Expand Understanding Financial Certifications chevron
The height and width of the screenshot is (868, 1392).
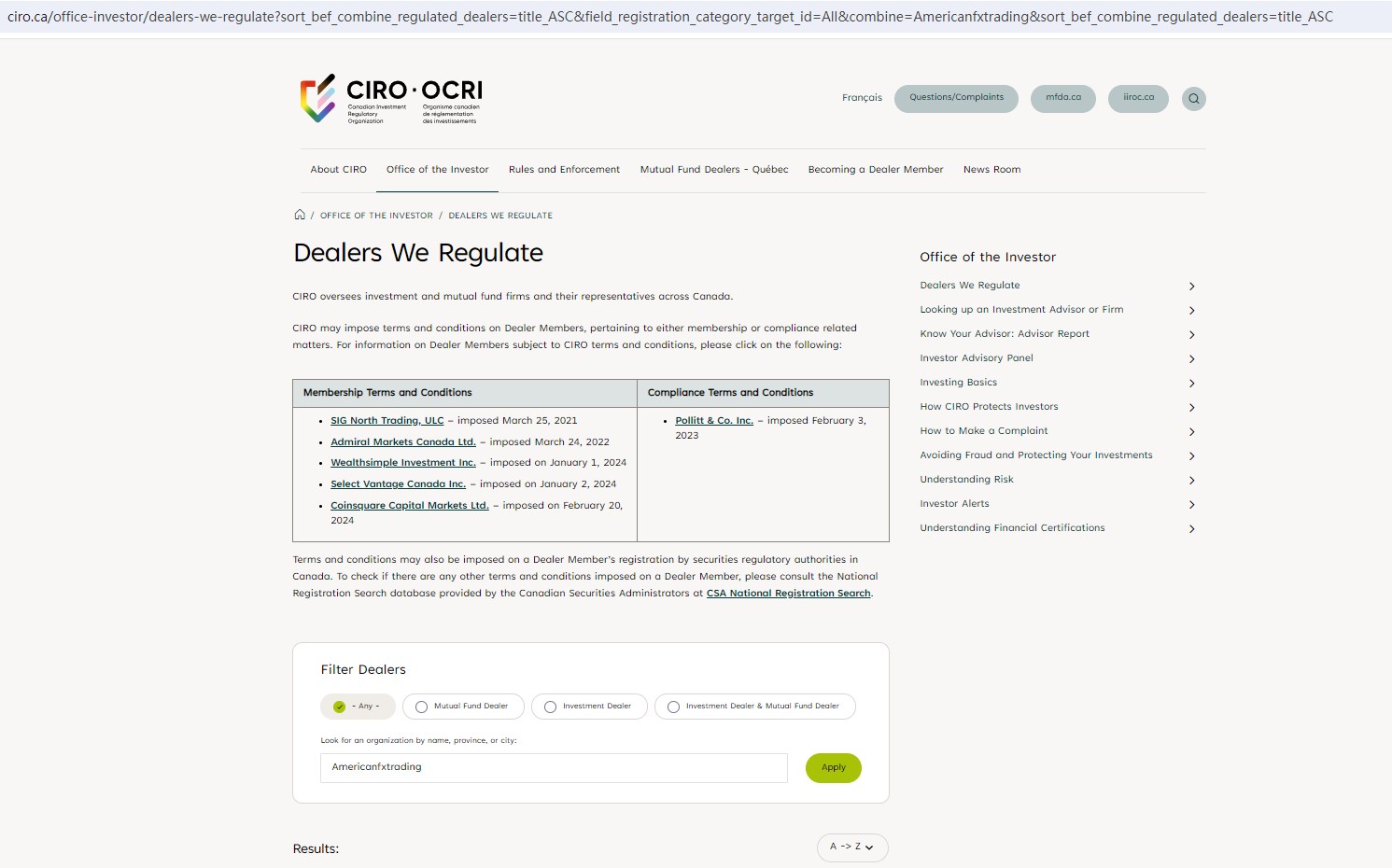[1191, 529]
